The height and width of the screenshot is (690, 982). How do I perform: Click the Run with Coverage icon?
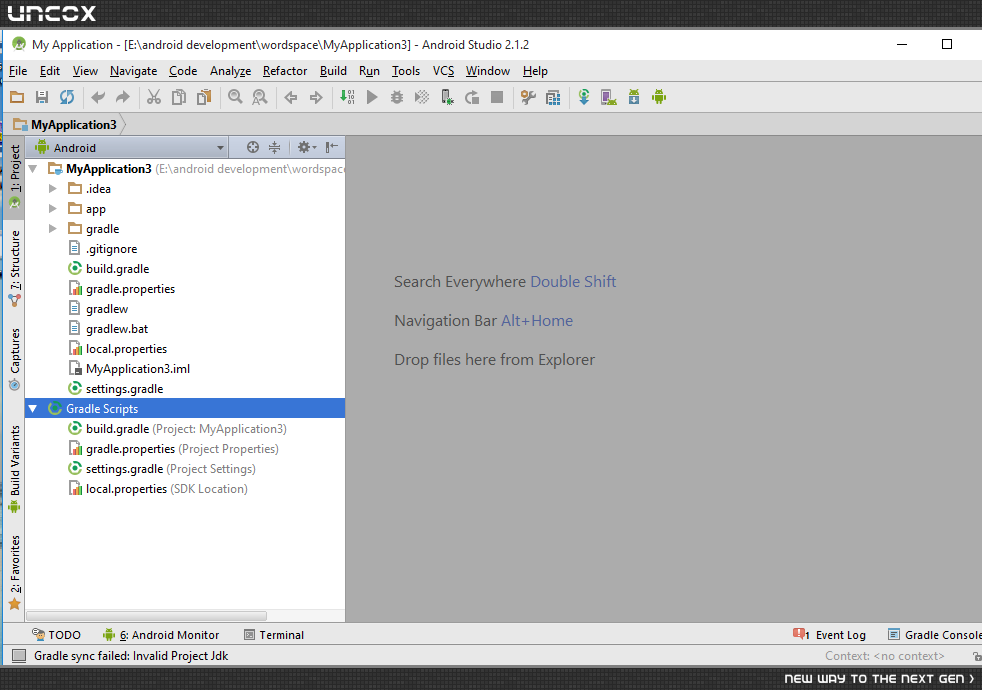click(422, 97)
